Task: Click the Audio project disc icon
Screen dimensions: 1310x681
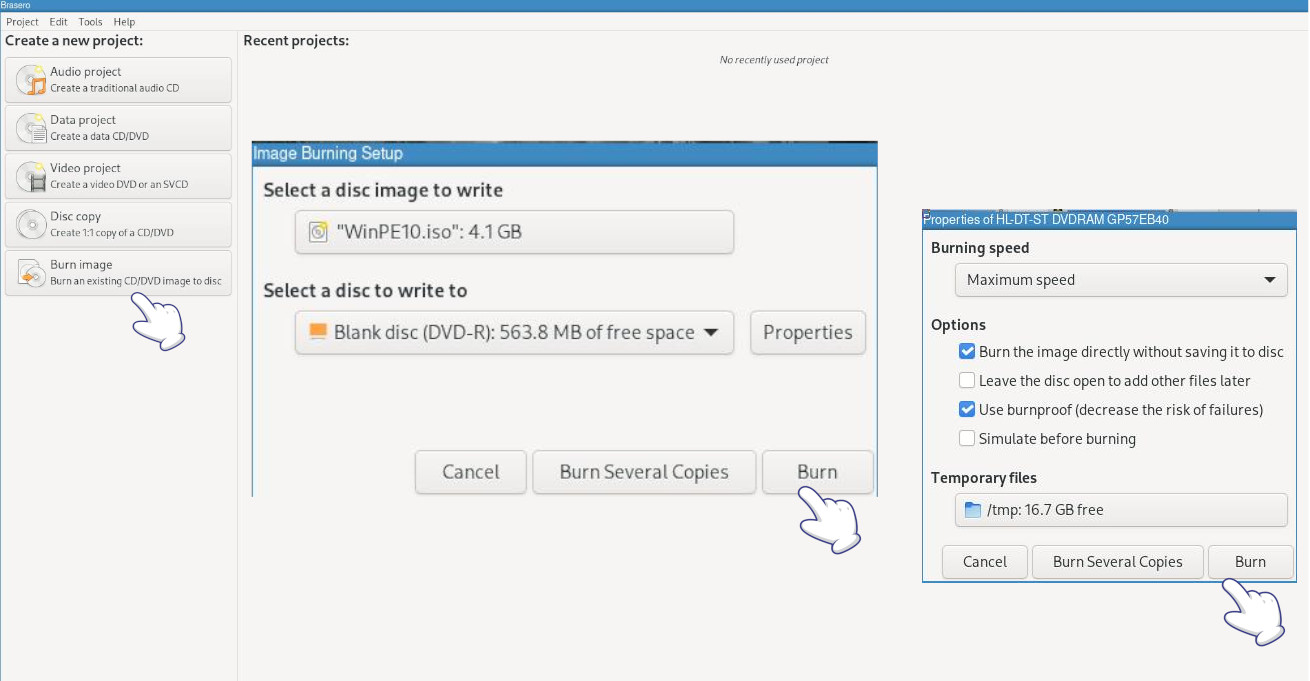Action: click(32, 80)
